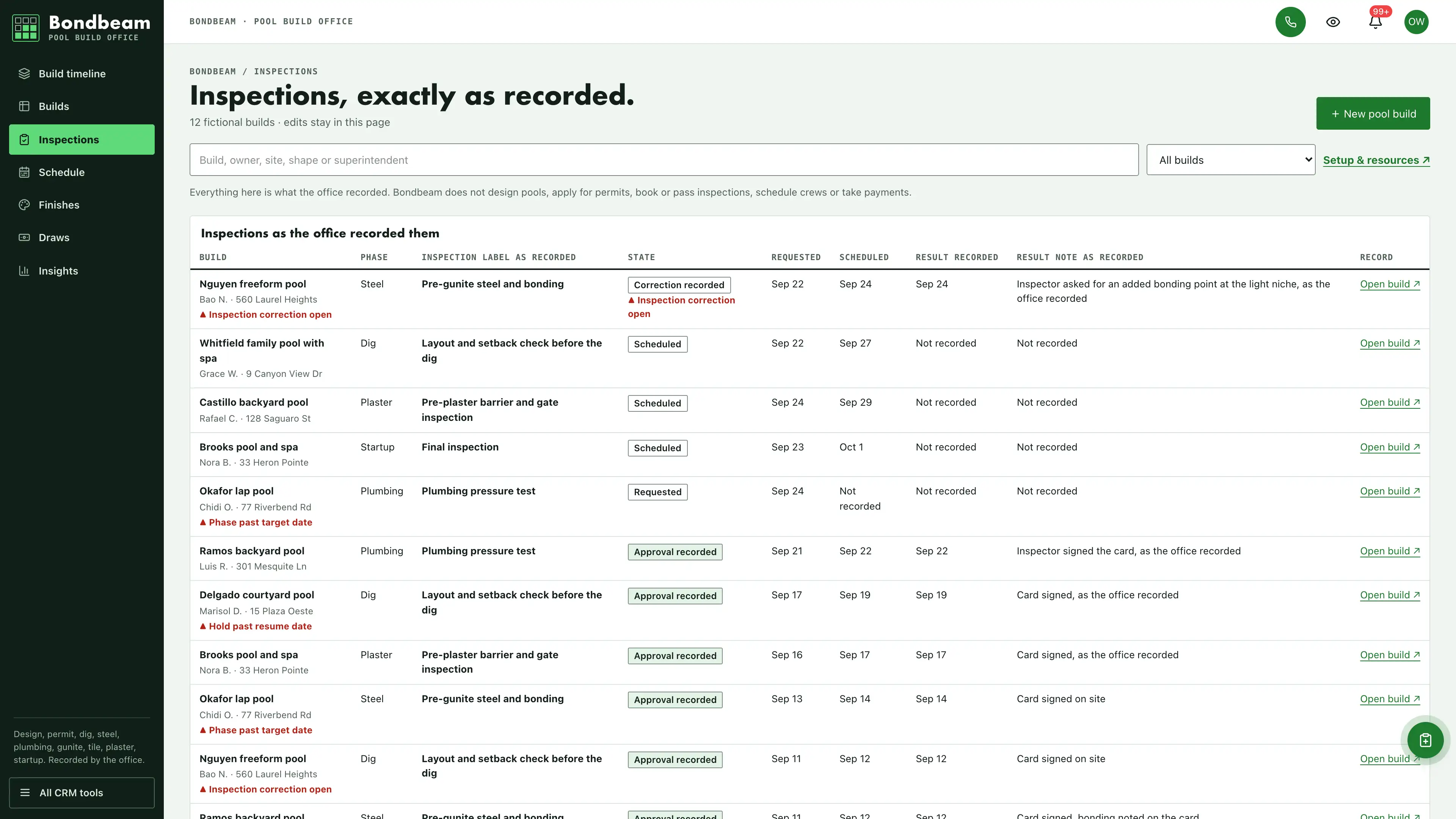Click Scheduled badge in Castillo row
Image resolution: width=1456 pixels, height=819 pixels.
click(x=657, y=403)
